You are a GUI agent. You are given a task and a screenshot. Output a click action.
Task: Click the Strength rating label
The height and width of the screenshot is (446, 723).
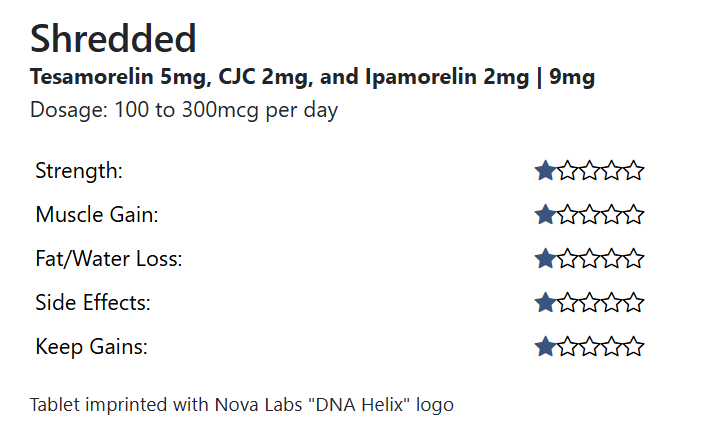pyautogui.click(x=79, y=171)
